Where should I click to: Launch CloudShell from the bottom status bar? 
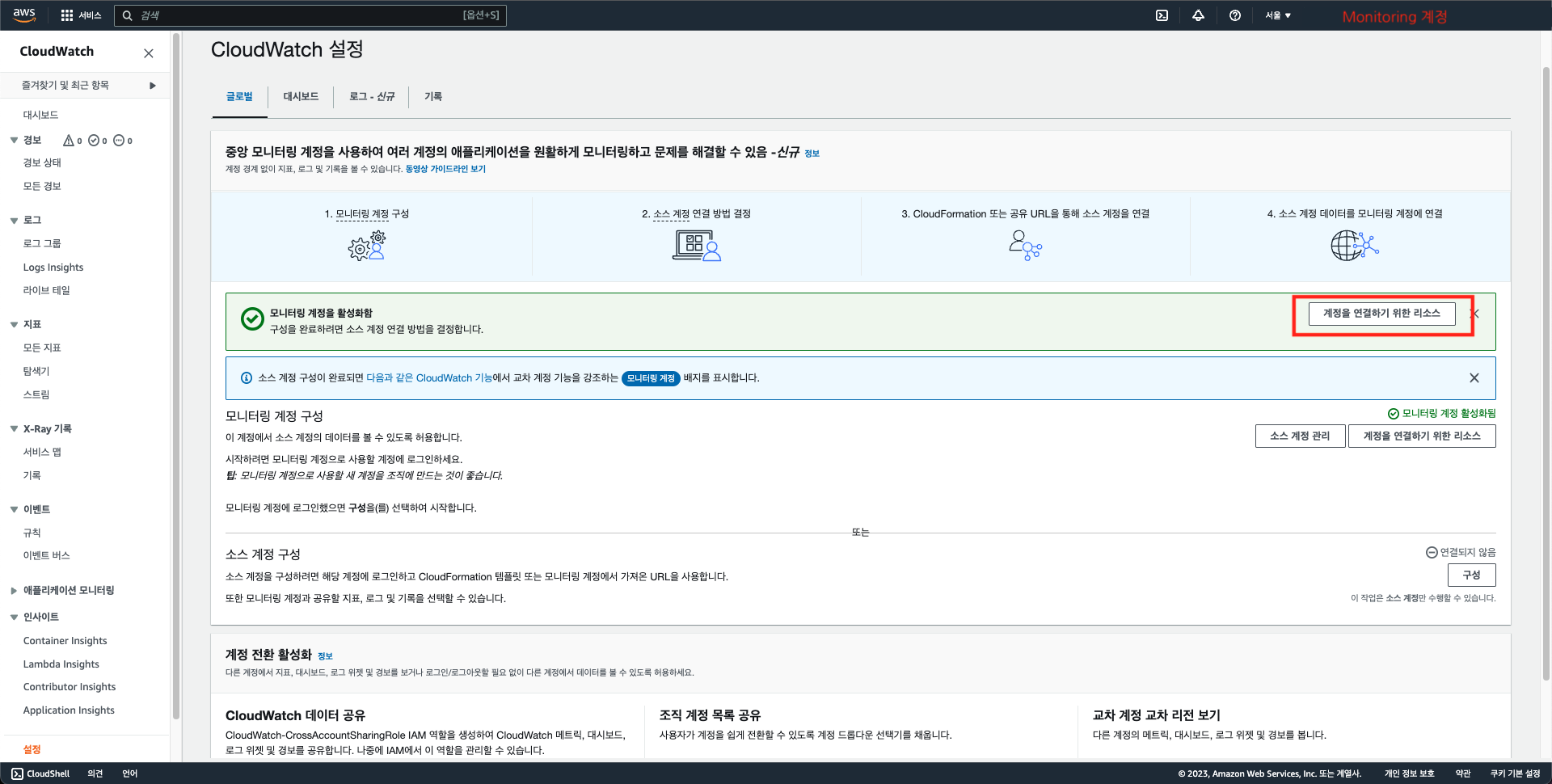pyautogui.click(x=40, y=773)
